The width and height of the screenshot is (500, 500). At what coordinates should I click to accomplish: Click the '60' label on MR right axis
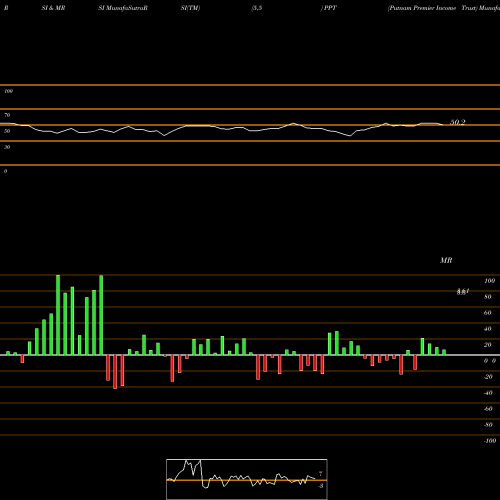pos(488,313)
